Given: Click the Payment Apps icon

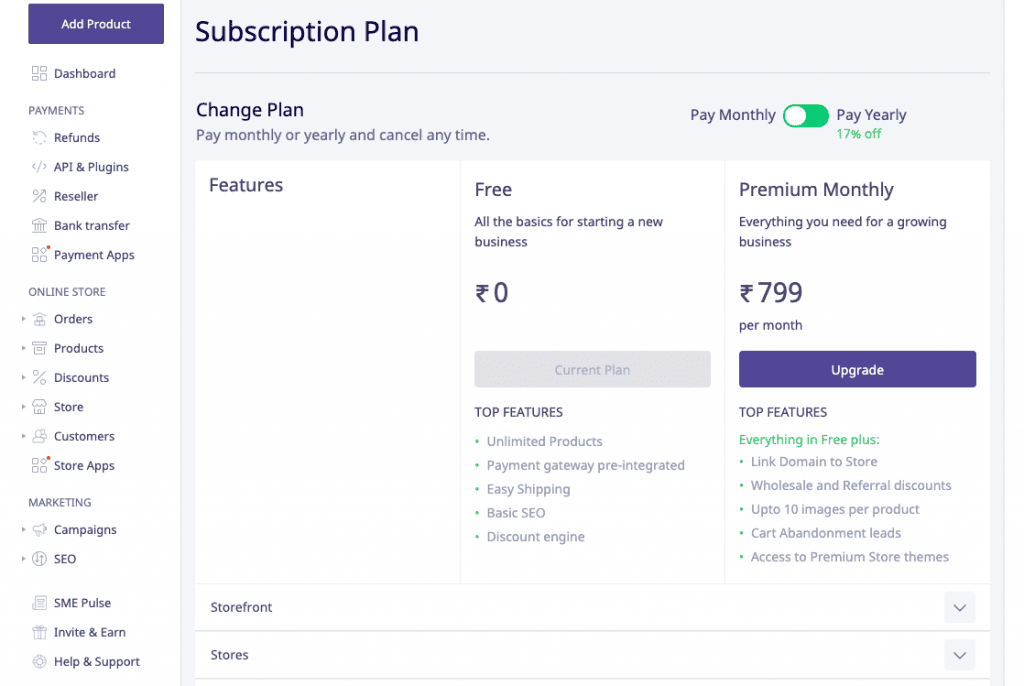Looking at the screenshot, I should (x=40, y=254).
